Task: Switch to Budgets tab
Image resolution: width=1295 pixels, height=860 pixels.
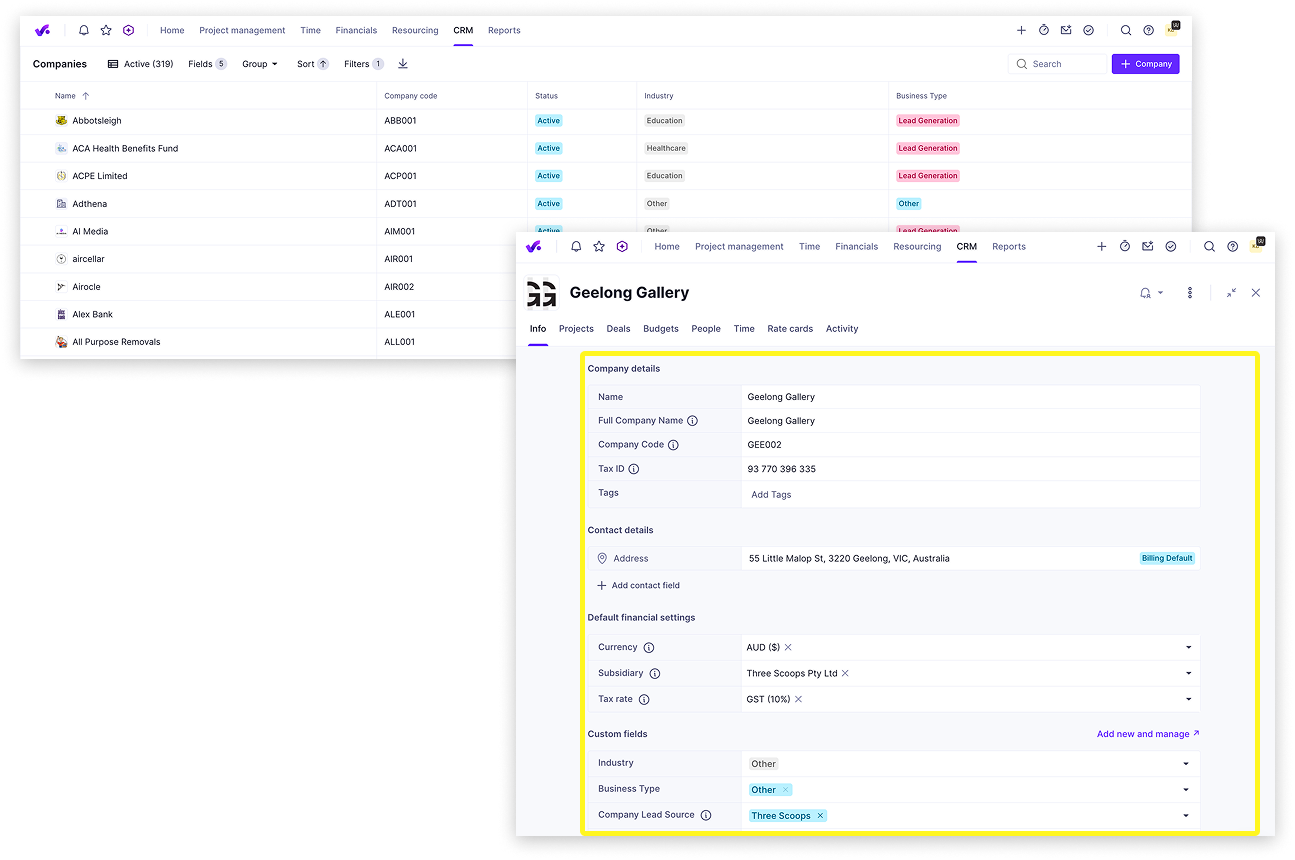Action: (661, 329)
